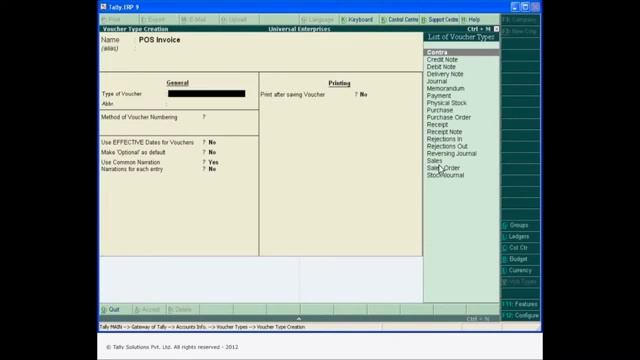Open Currency from the right button panel
This screenshot has height=360, width=640.
(x=520, y=271)
